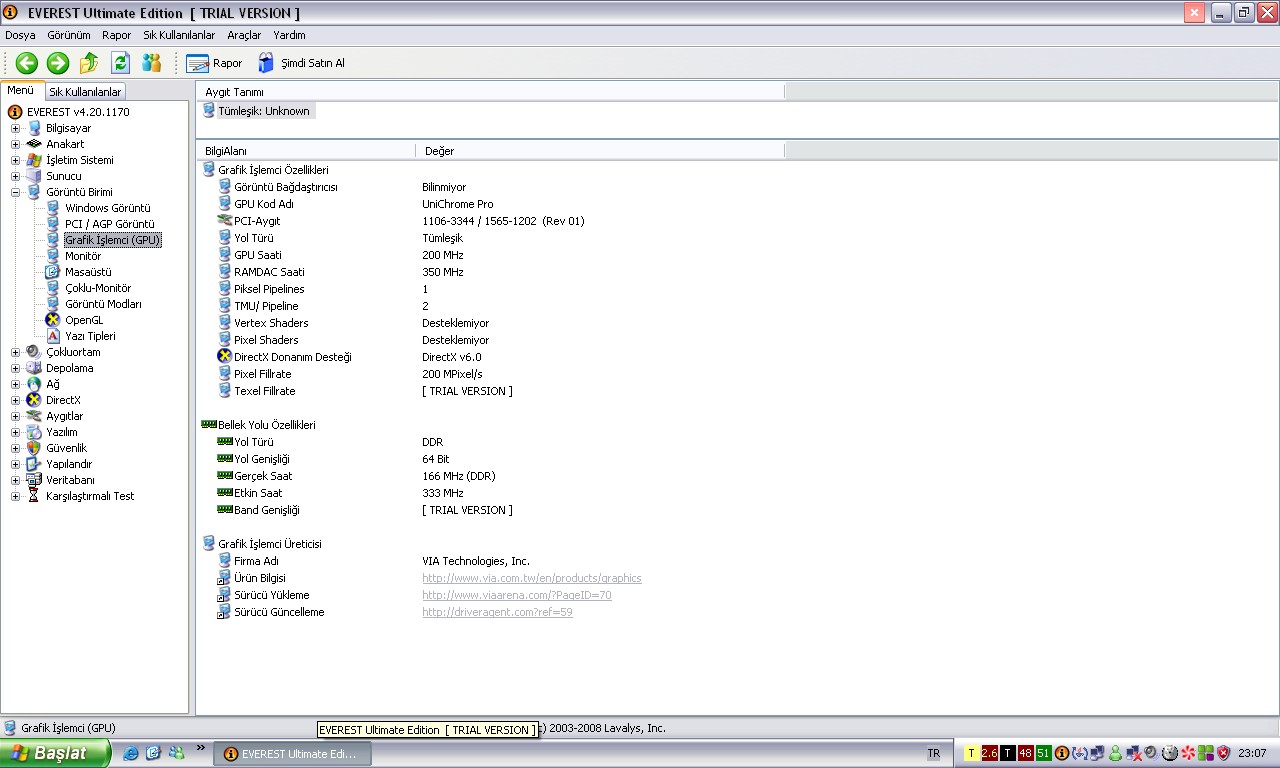Select Grafik İşlemci (GPU) tree item
The width and height of the screenshot is (1280, 768).
[113, 240]
